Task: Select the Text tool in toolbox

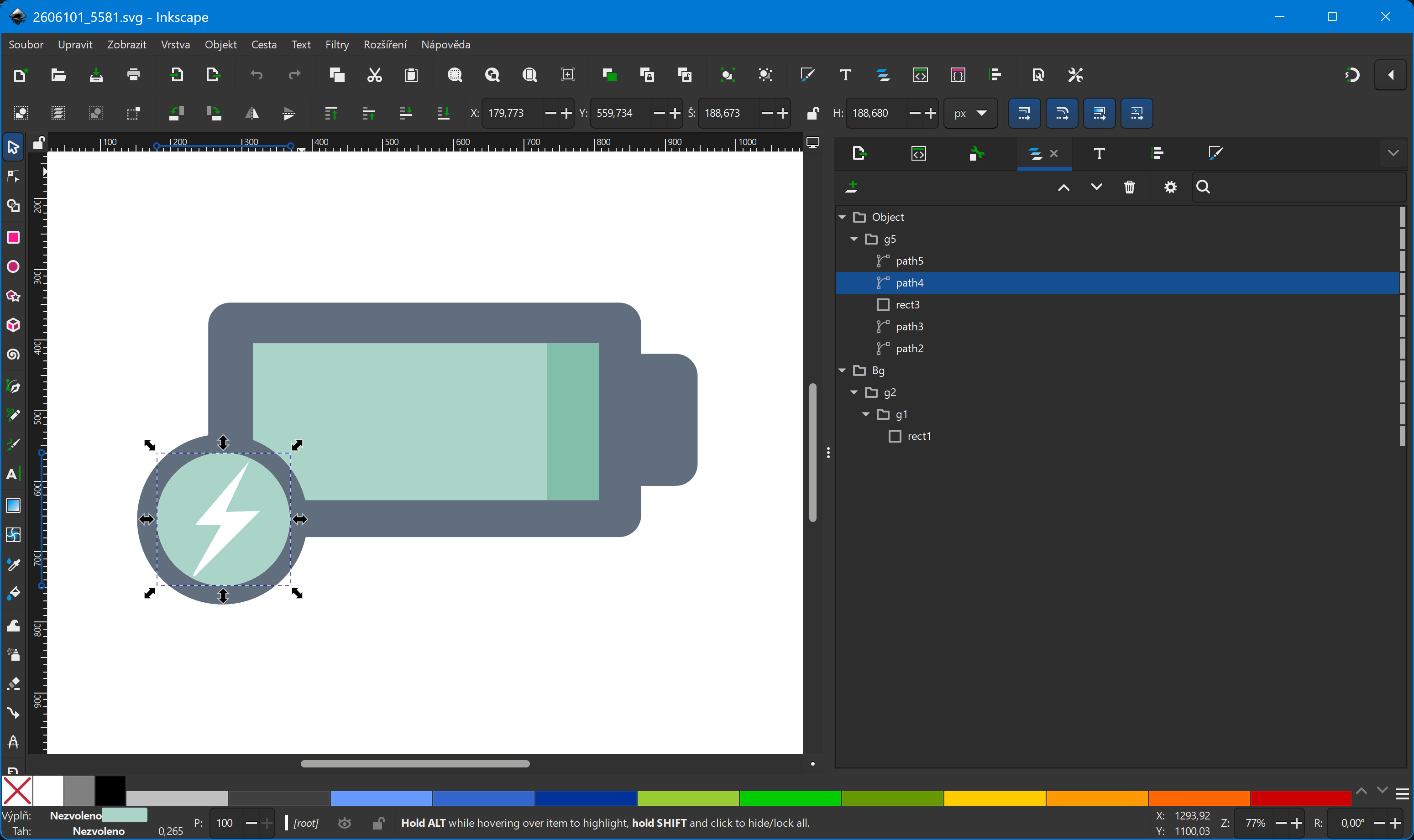Action: 13,475
